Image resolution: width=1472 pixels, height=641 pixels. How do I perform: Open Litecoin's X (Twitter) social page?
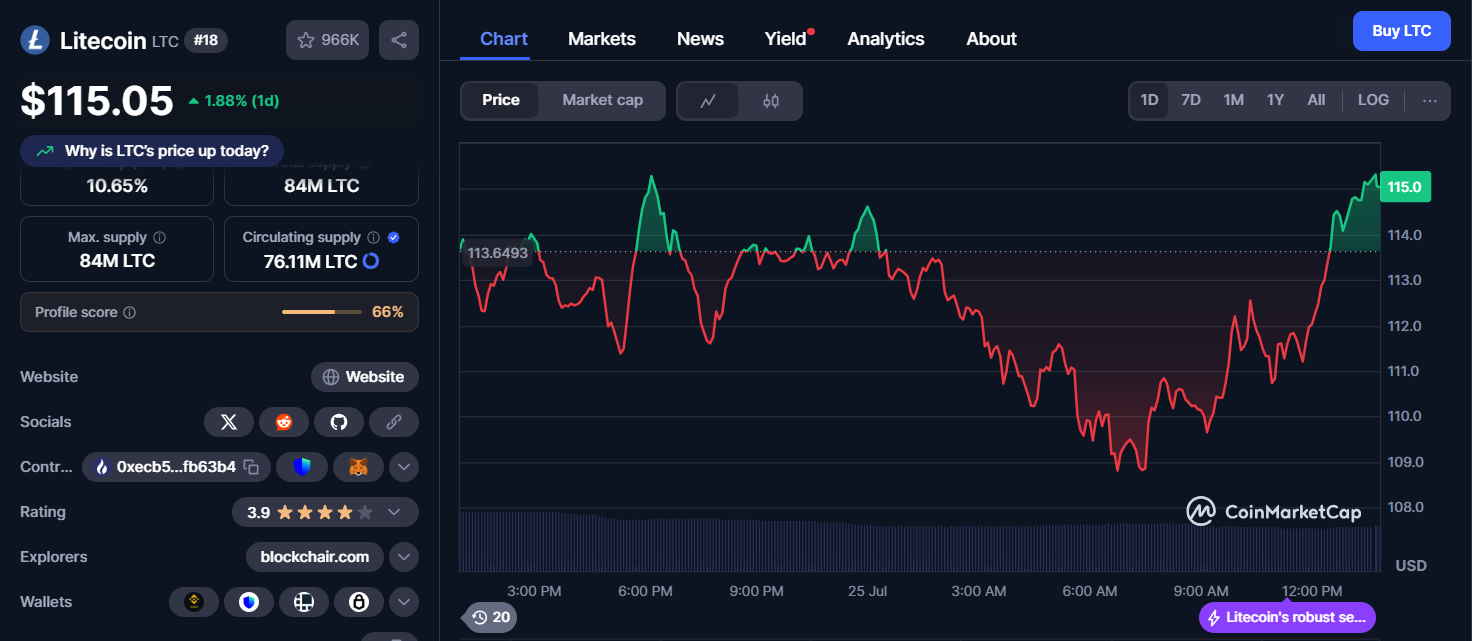pyautogui.click(x=229, y=422)
